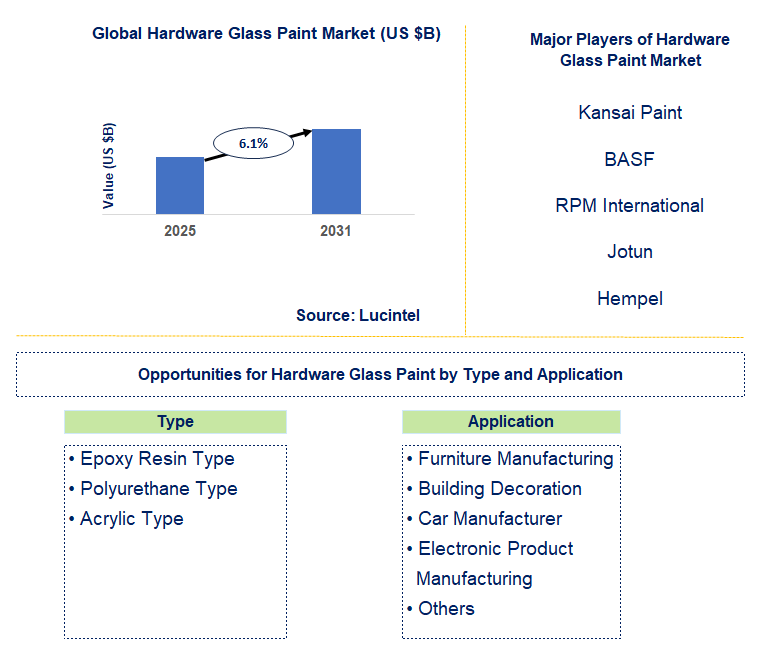Select Kansai Paint in the players list

click(630, 112)
